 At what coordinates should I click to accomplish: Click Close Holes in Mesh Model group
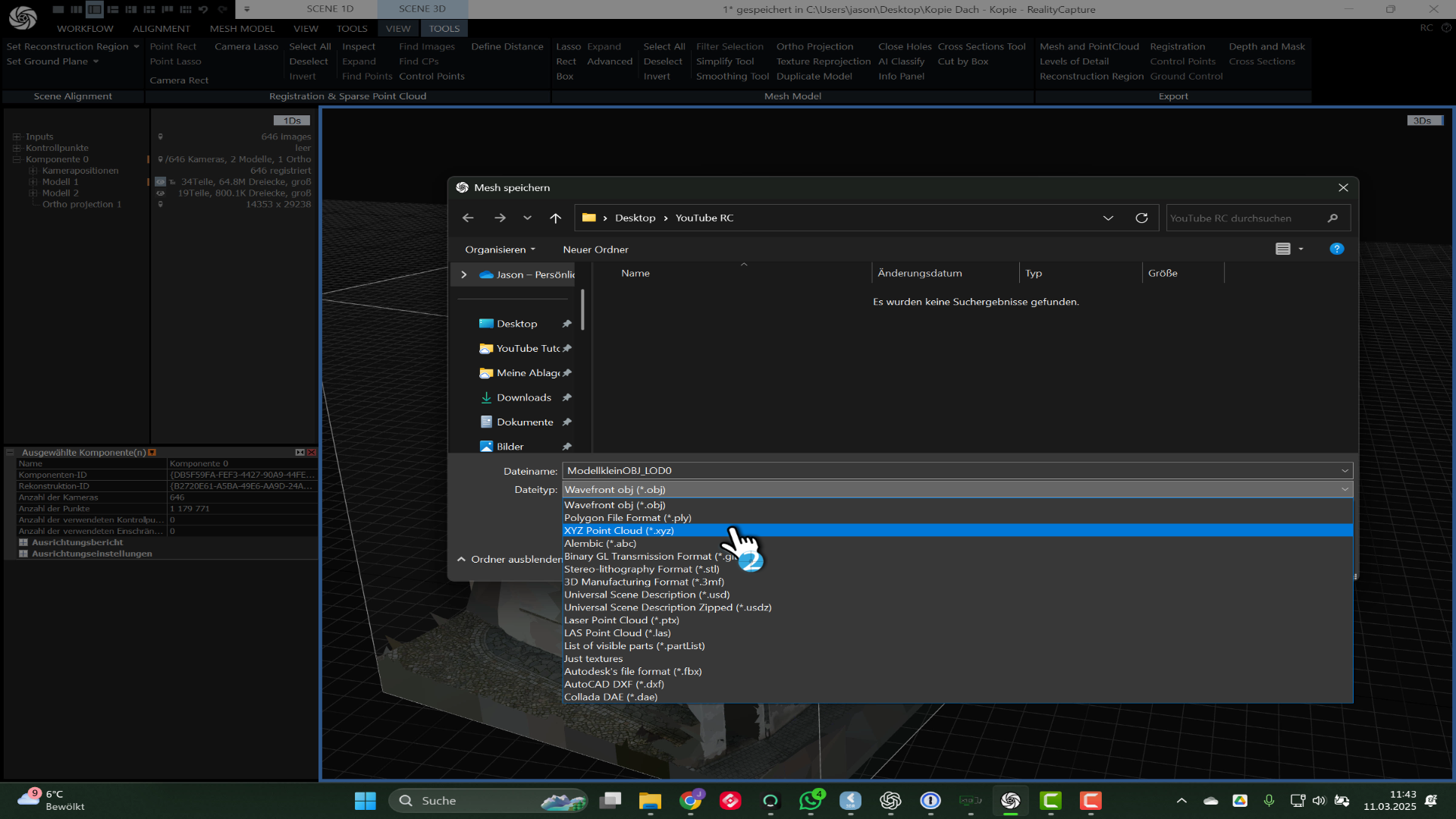coord(905,47)
